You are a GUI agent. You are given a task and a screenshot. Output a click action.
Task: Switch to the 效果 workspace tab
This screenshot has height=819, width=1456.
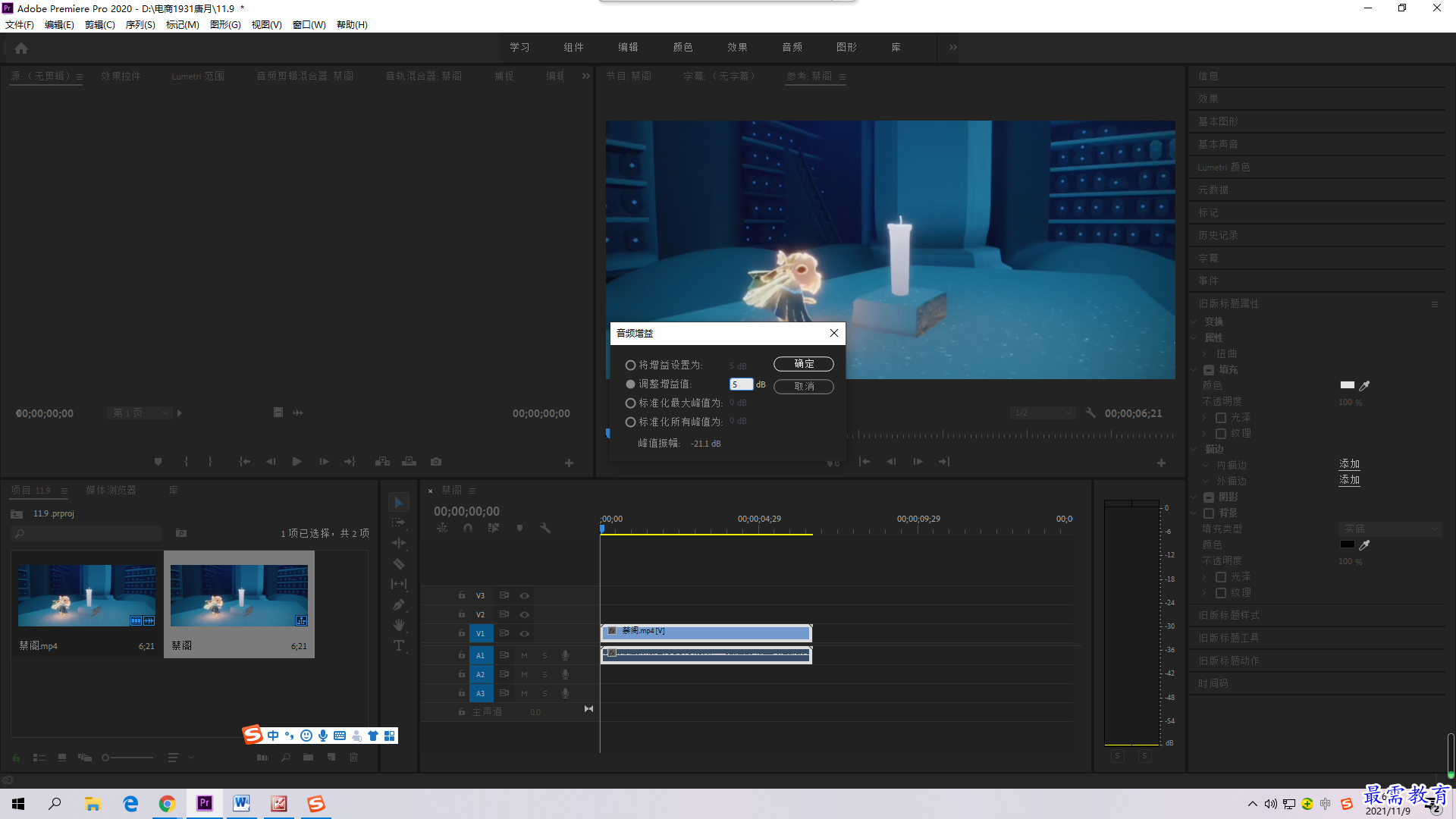(737, 47)
